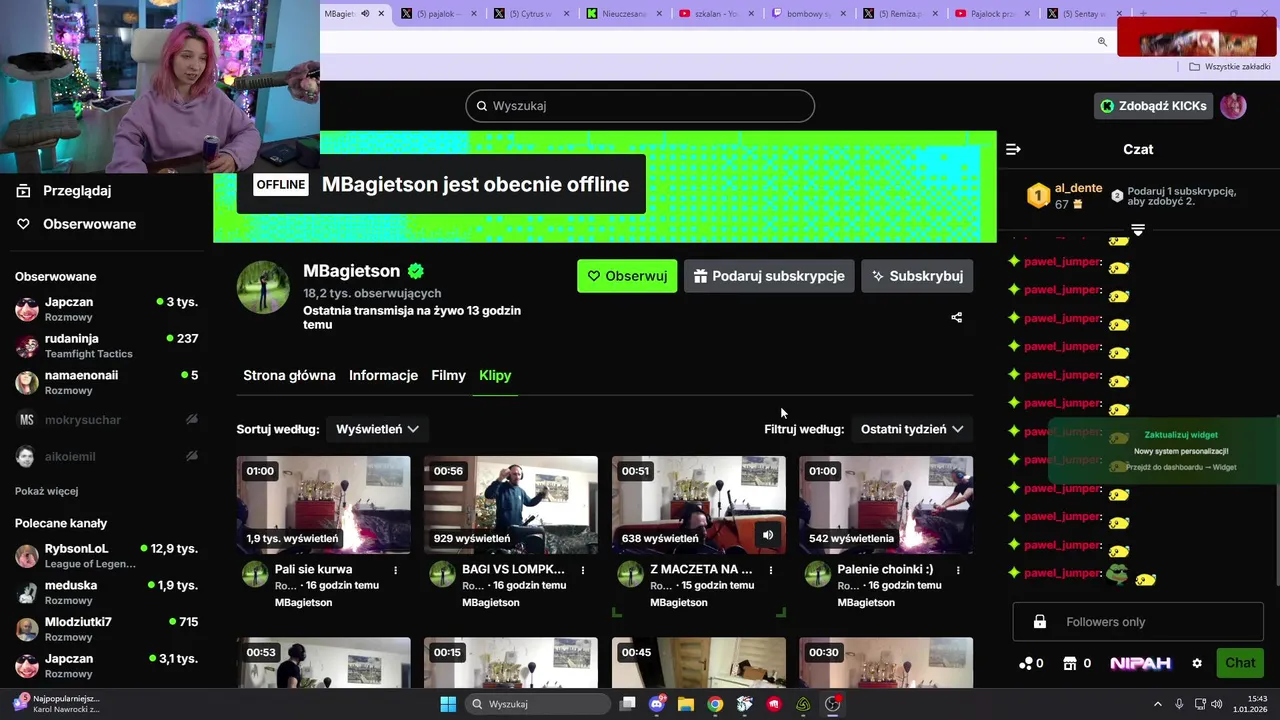Open user profile avatar in top bar
The height and width of the screenshot is (720, 1280).
point(1233,106)
